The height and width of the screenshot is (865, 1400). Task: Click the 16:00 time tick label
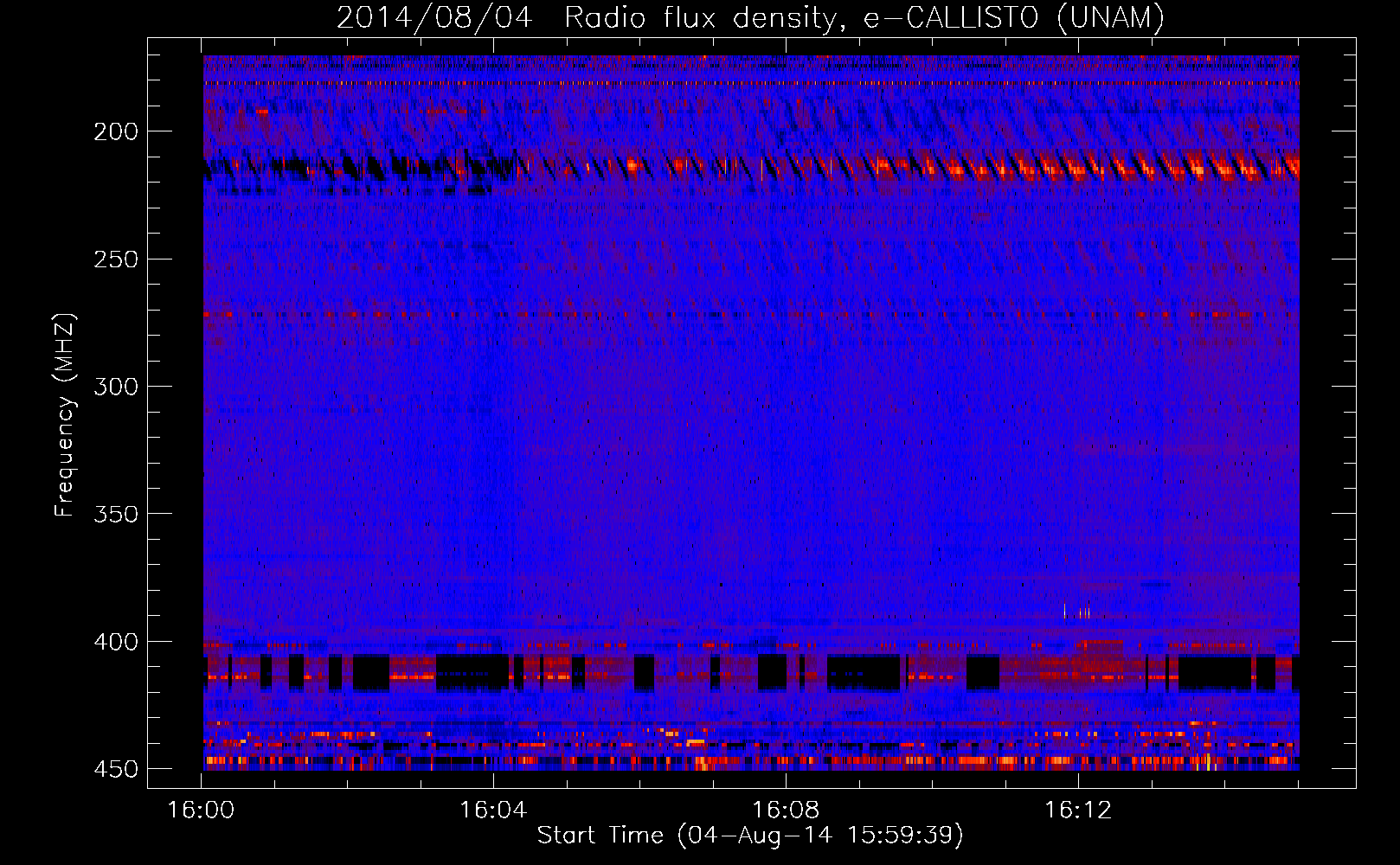[202, 811]
